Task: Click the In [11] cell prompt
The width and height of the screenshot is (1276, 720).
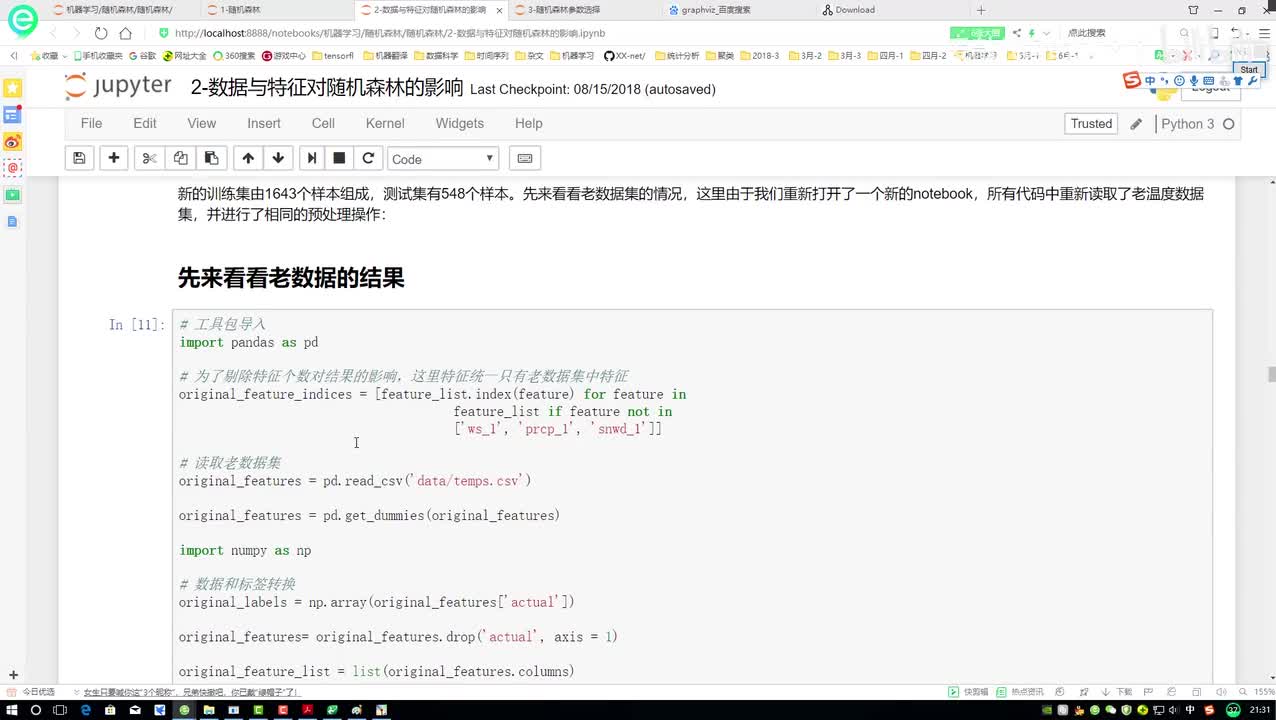Action: [x=137, y=324]
